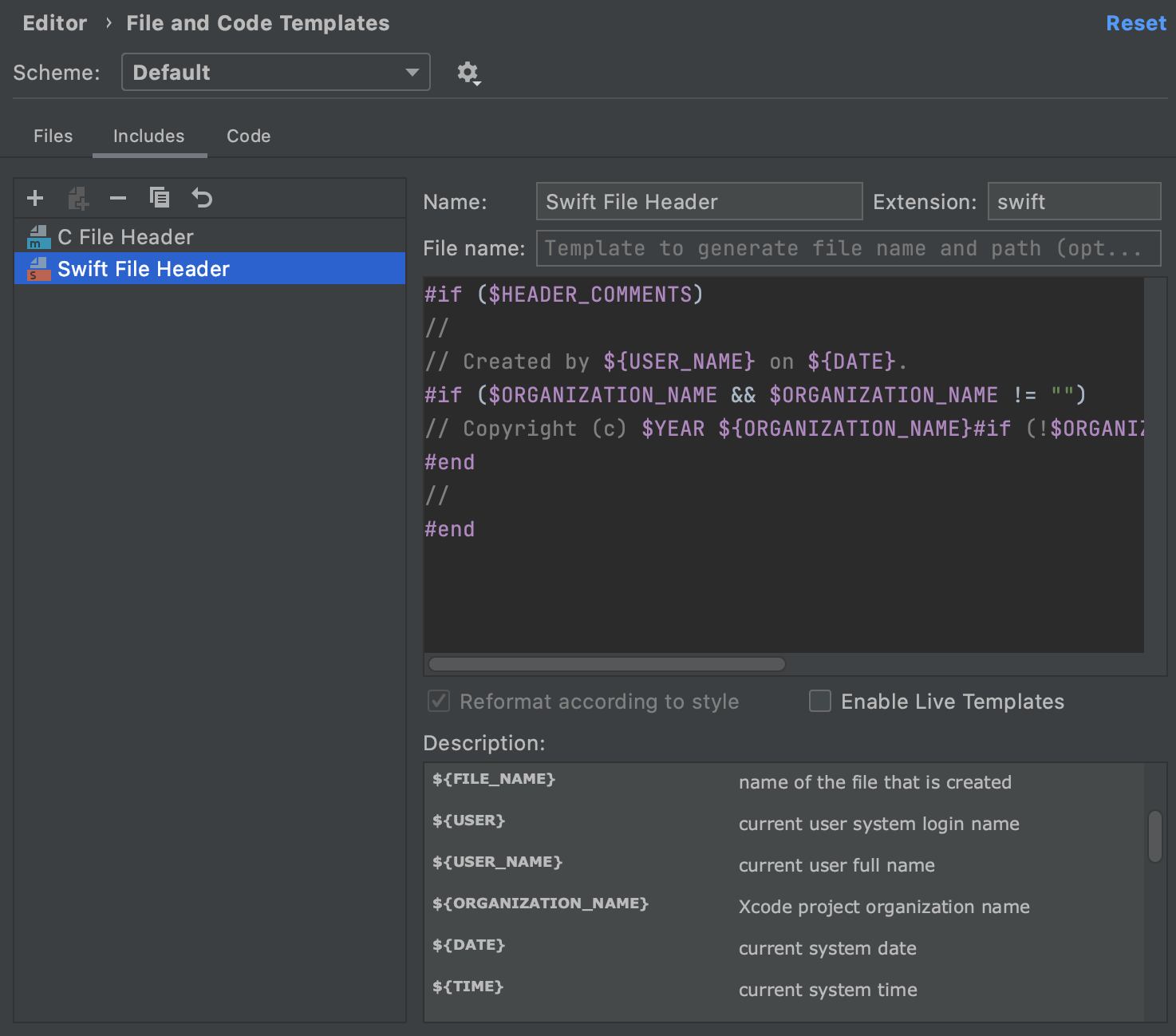Click ${USER} variable in description

pos(469,820)
